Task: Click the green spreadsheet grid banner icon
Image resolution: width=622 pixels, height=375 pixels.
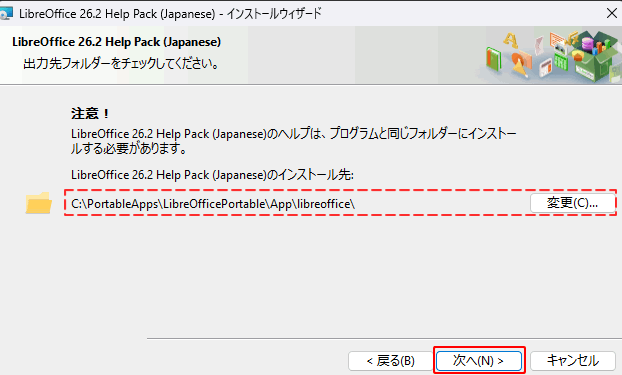Action: click(x=561, y=62)
